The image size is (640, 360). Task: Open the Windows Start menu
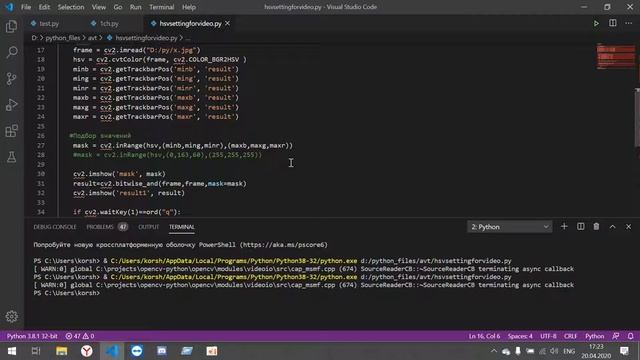pyautogui.click(x=12, y=351)
